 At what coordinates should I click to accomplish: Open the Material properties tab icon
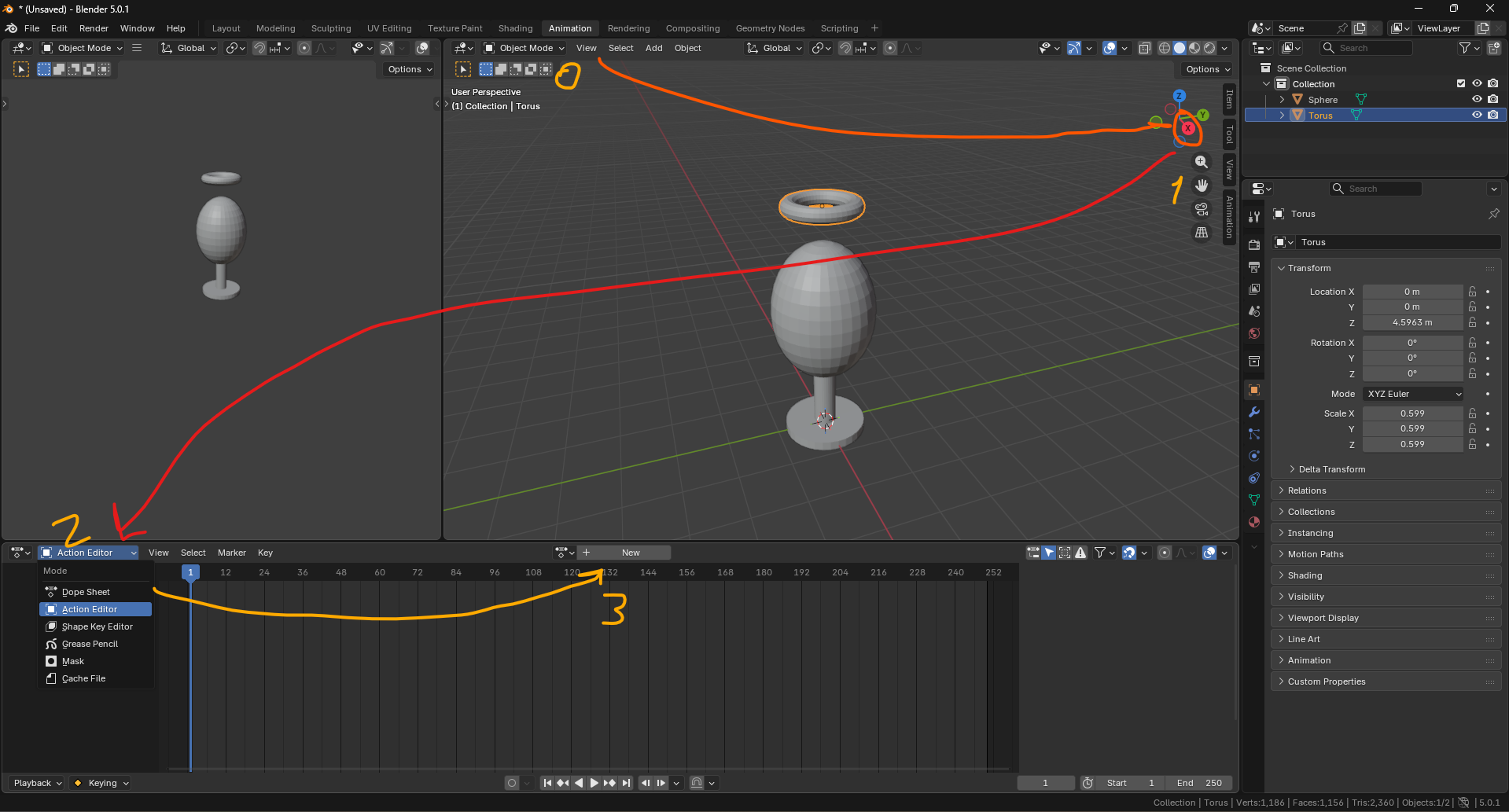coord(1254,522)
